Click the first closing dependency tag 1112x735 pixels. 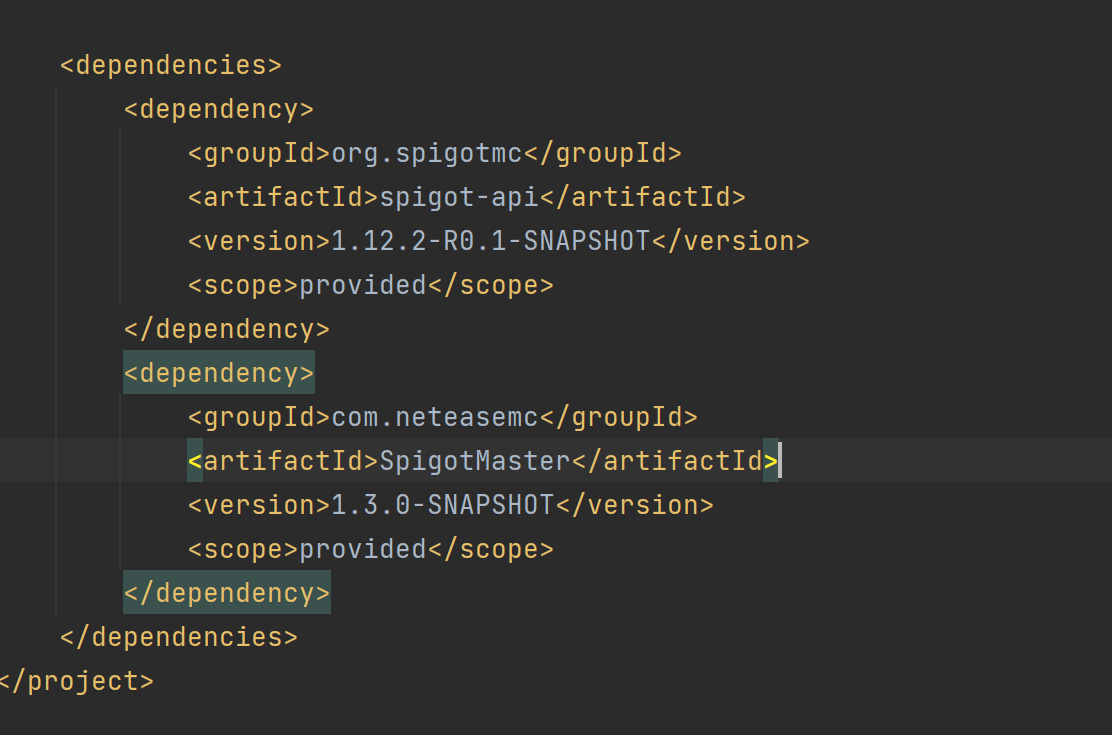227,329
